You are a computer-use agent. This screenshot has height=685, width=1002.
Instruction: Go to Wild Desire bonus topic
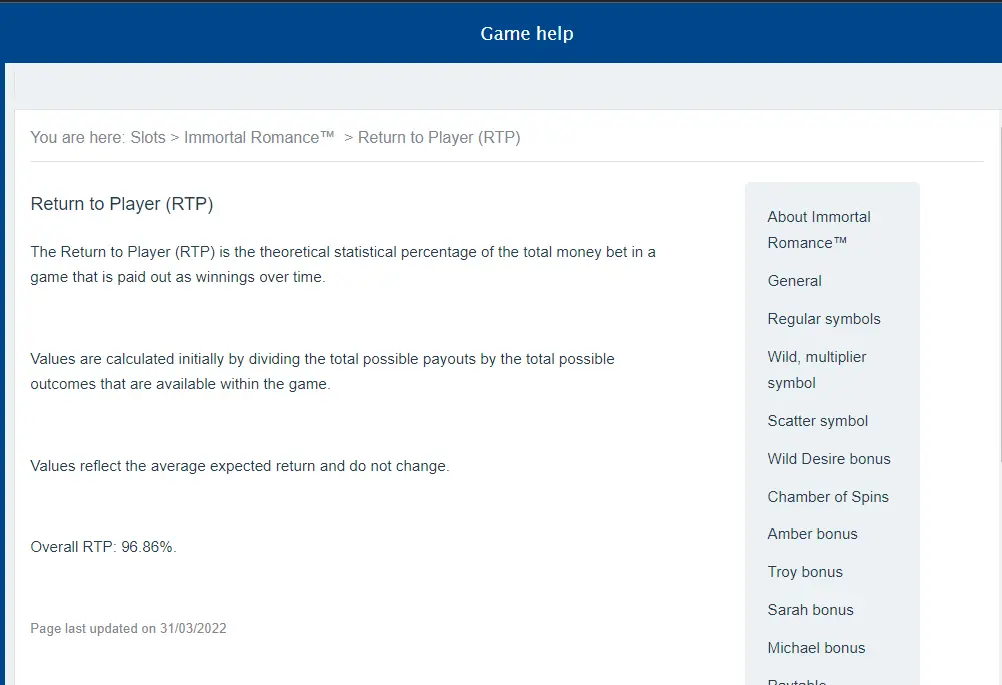[x=829, y=459]
